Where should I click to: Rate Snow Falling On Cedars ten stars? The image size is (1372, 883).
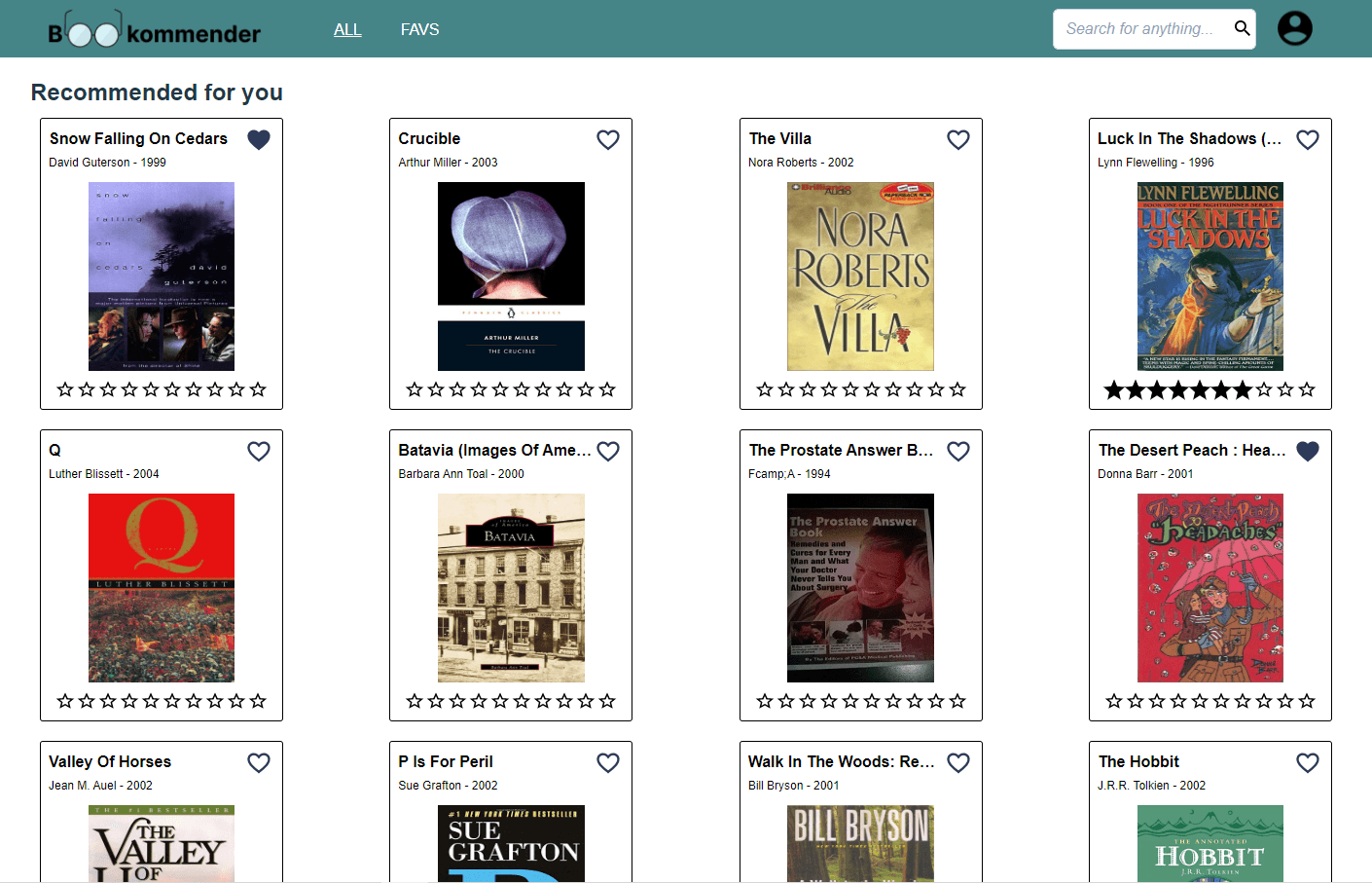258,389
